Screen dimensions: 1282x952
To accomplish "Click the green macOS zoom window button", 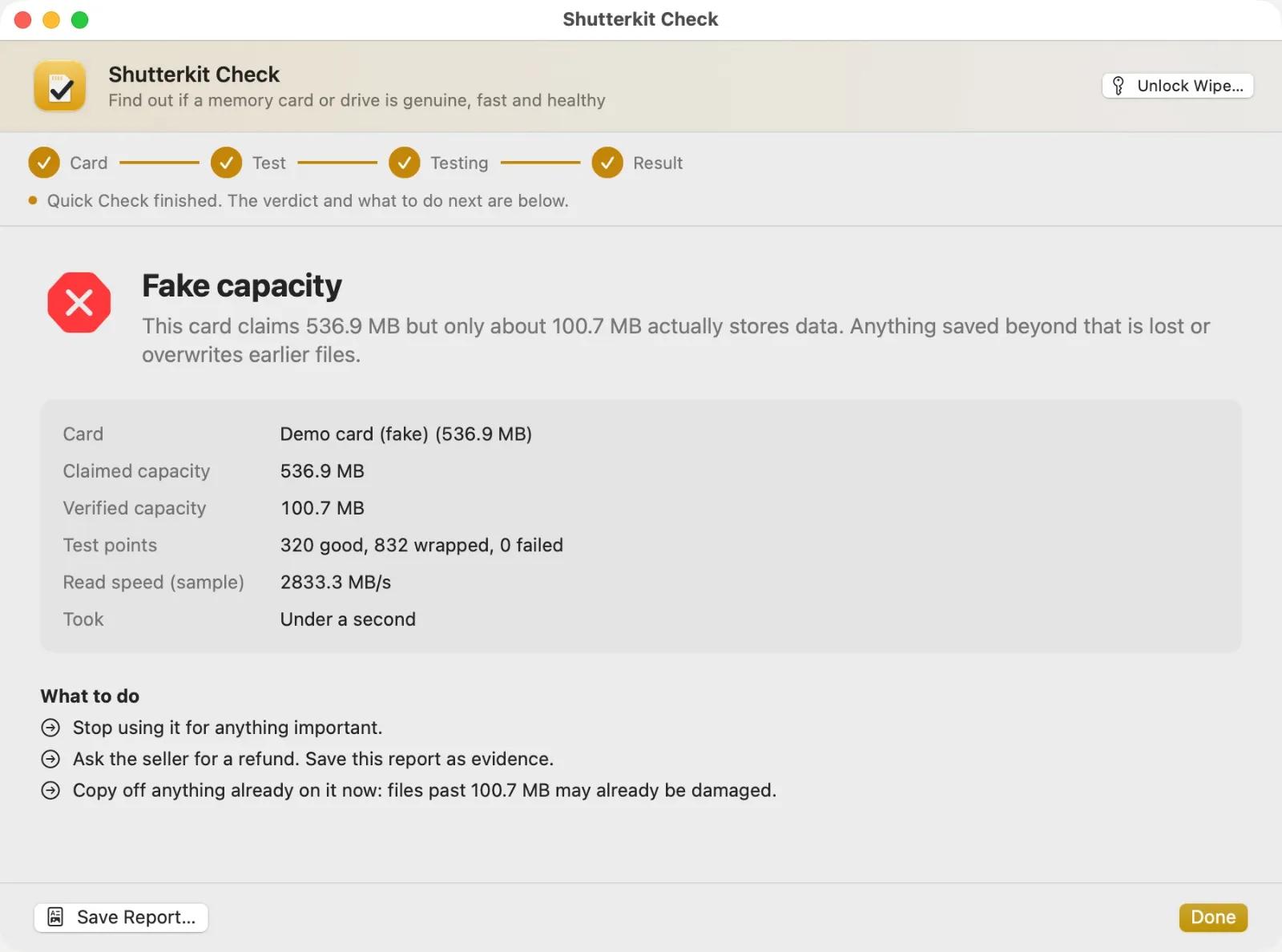I will (79, 19).
